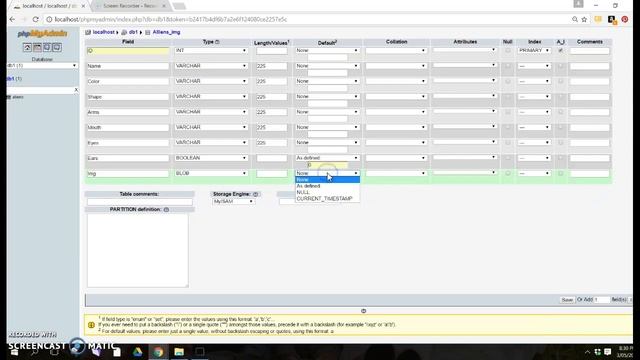Click the browser zoom magnifier icon

click(x=575, y=19)
